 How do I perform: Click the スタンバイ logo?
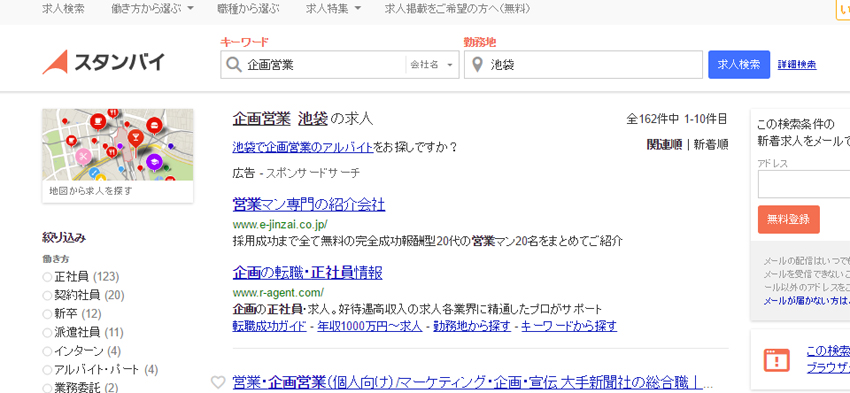click(x=103, y=62)
